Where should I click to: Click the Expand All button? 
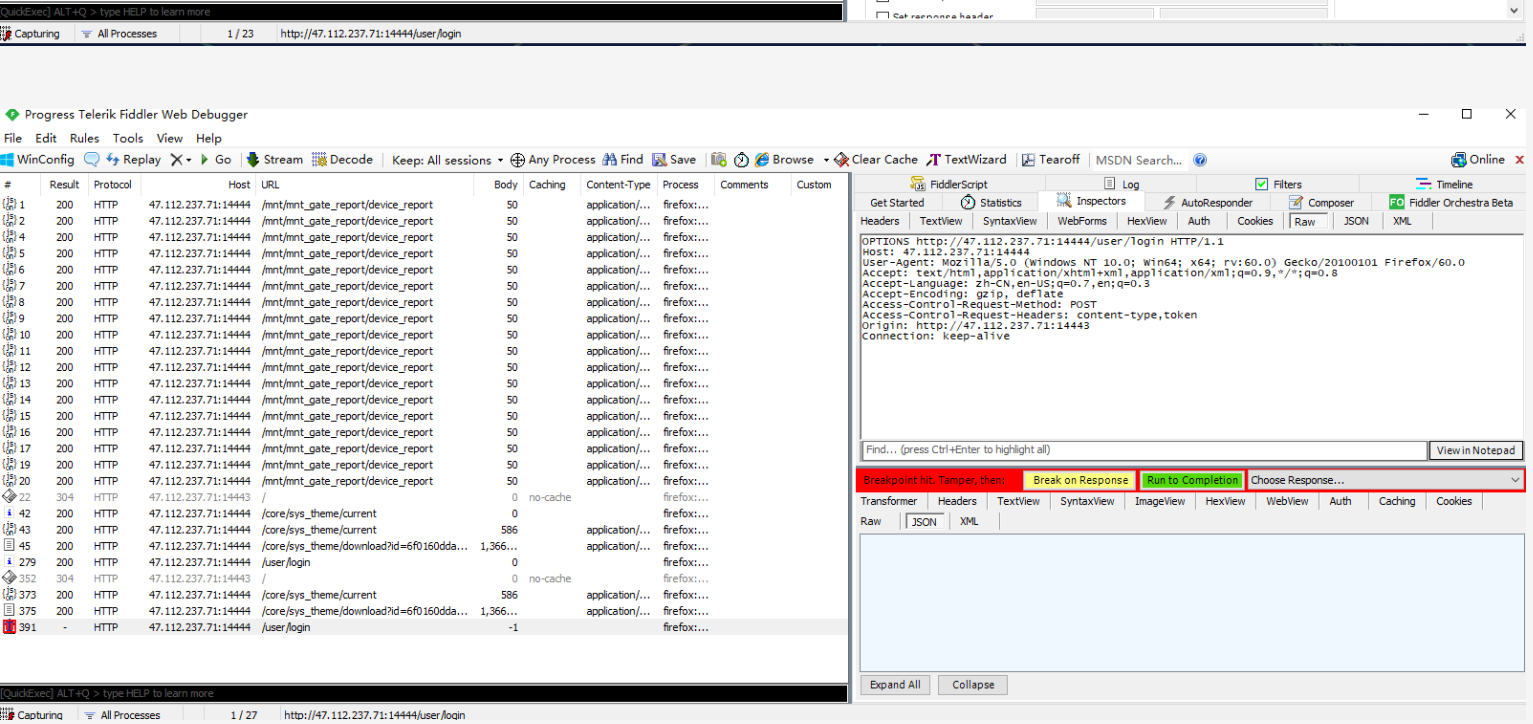[895, 685]
